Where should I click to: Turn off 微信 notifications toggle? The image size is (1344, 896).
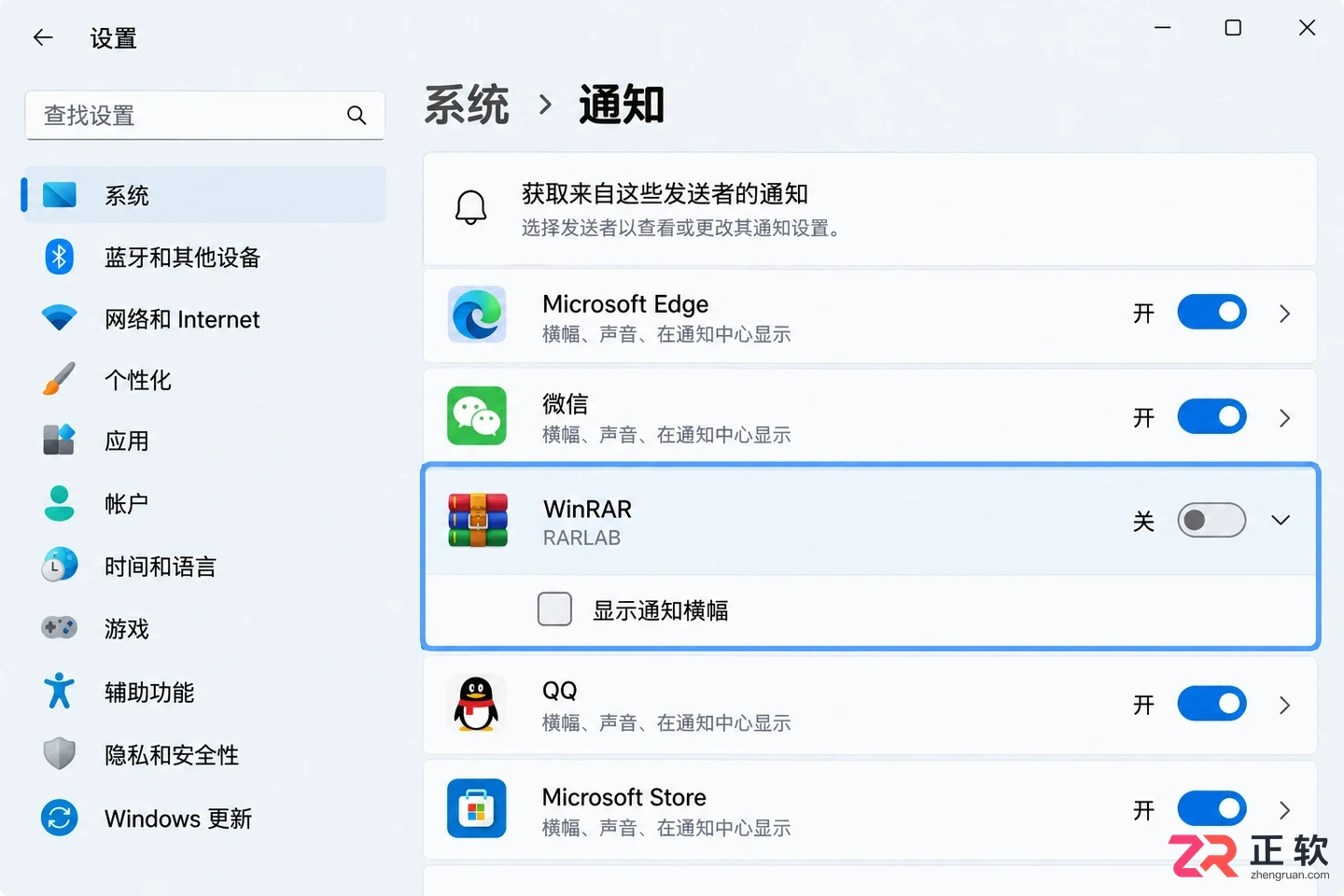[x=1211, y=416]
